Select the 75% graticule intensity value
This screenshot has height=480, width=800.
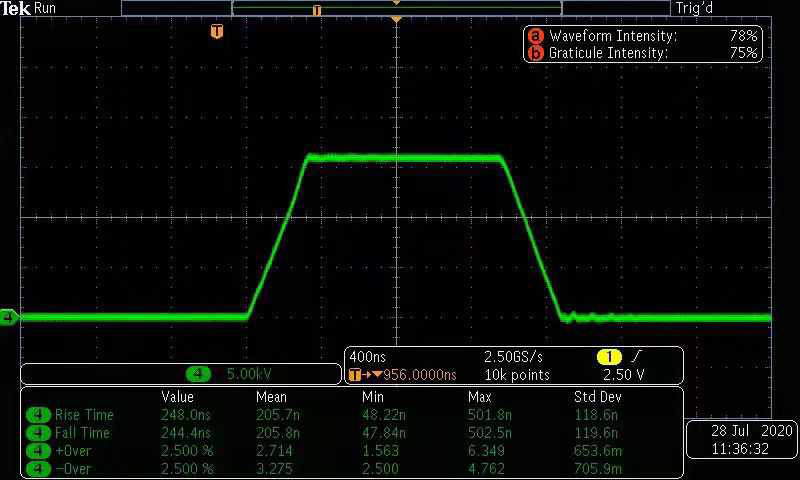(x=743, y=53)
